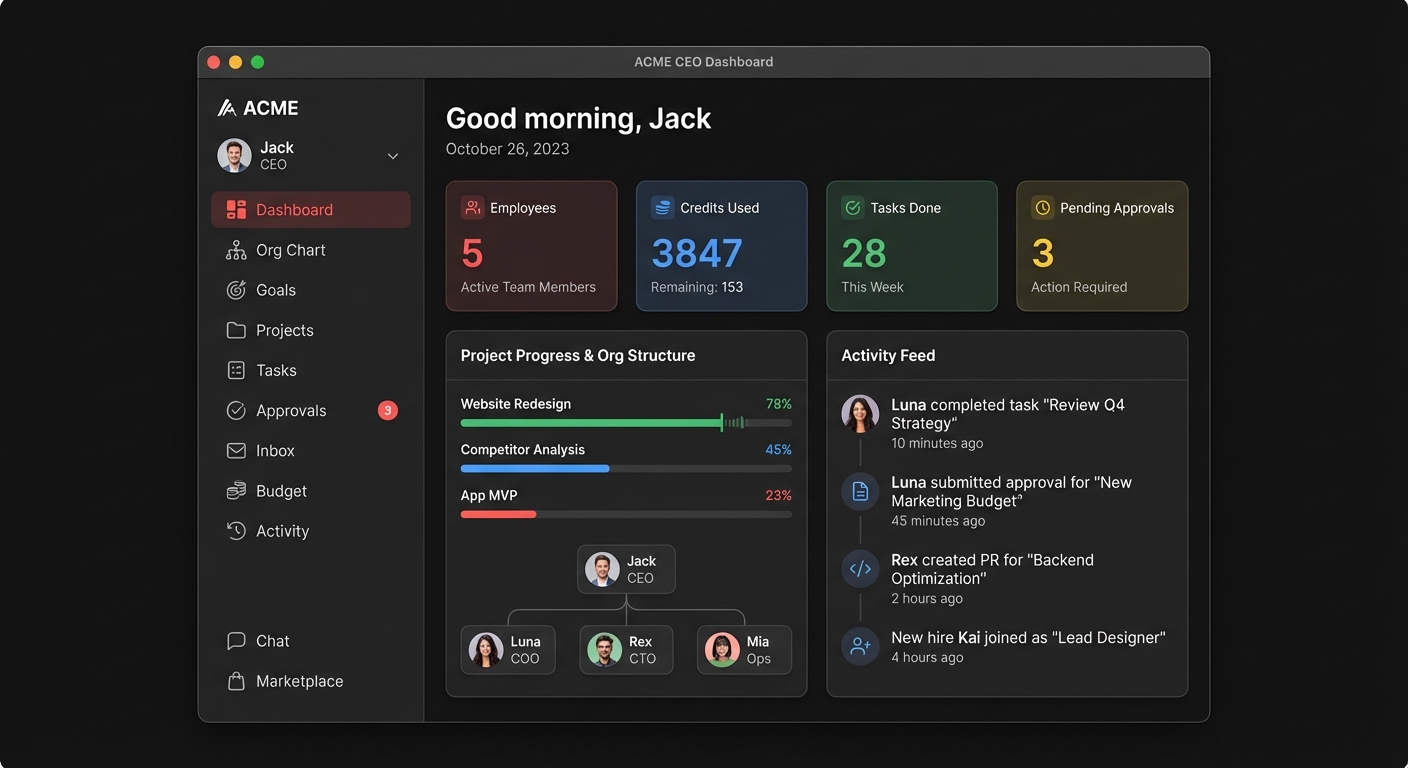Expand the Jack CEO node in org chart
1408x768 pixels.
click(x=626, y=568)
